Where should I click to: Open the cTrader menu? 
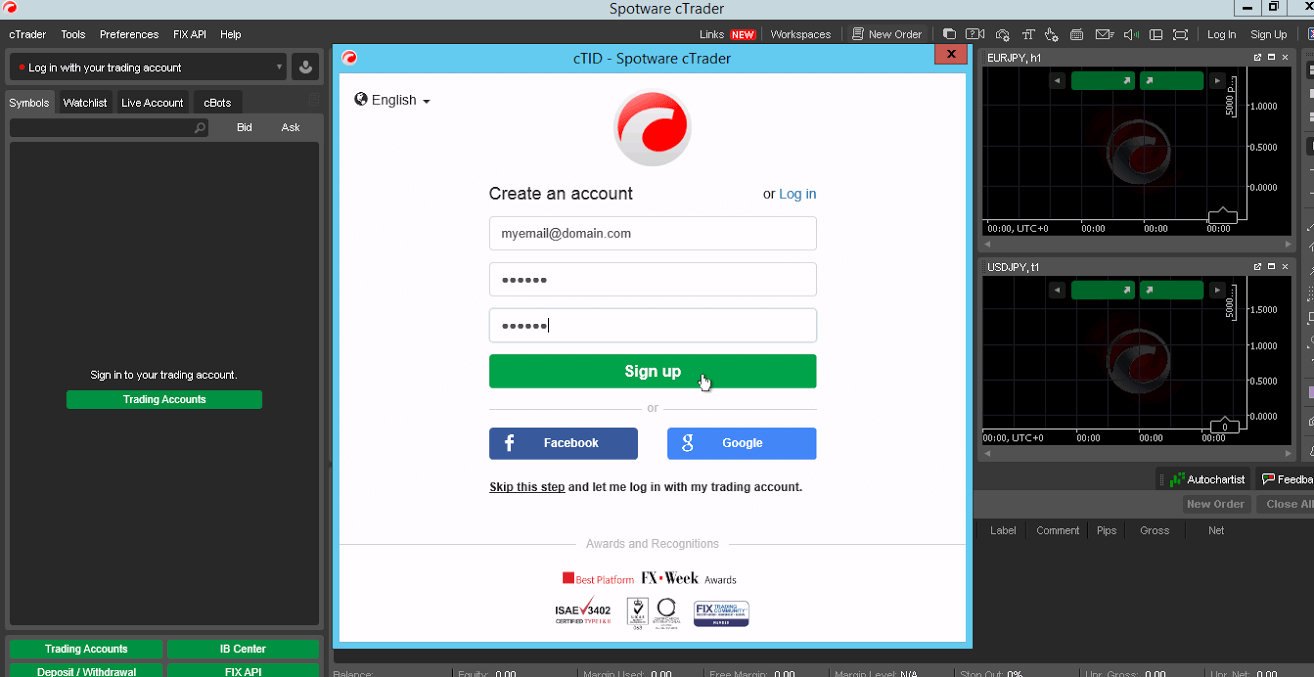click(28, 34)
